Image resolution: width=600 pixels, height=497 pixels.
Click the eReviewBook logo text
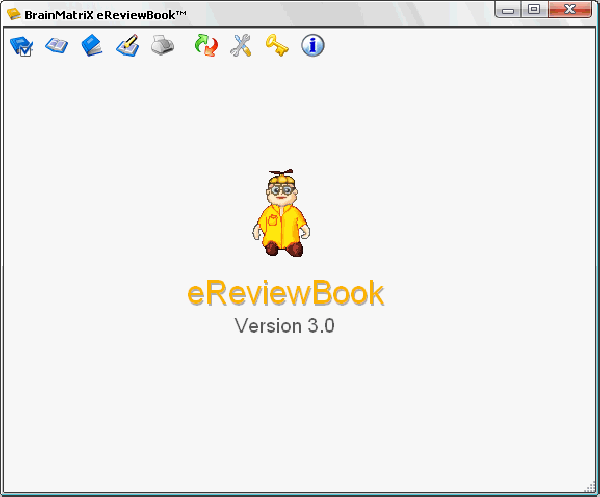click(285, 293)
